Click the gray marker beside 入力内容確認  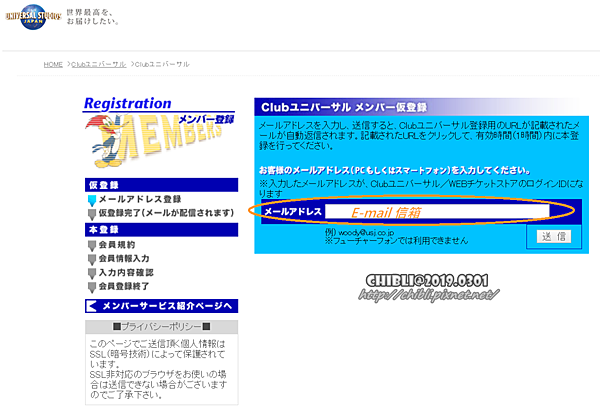pos(92,274)
